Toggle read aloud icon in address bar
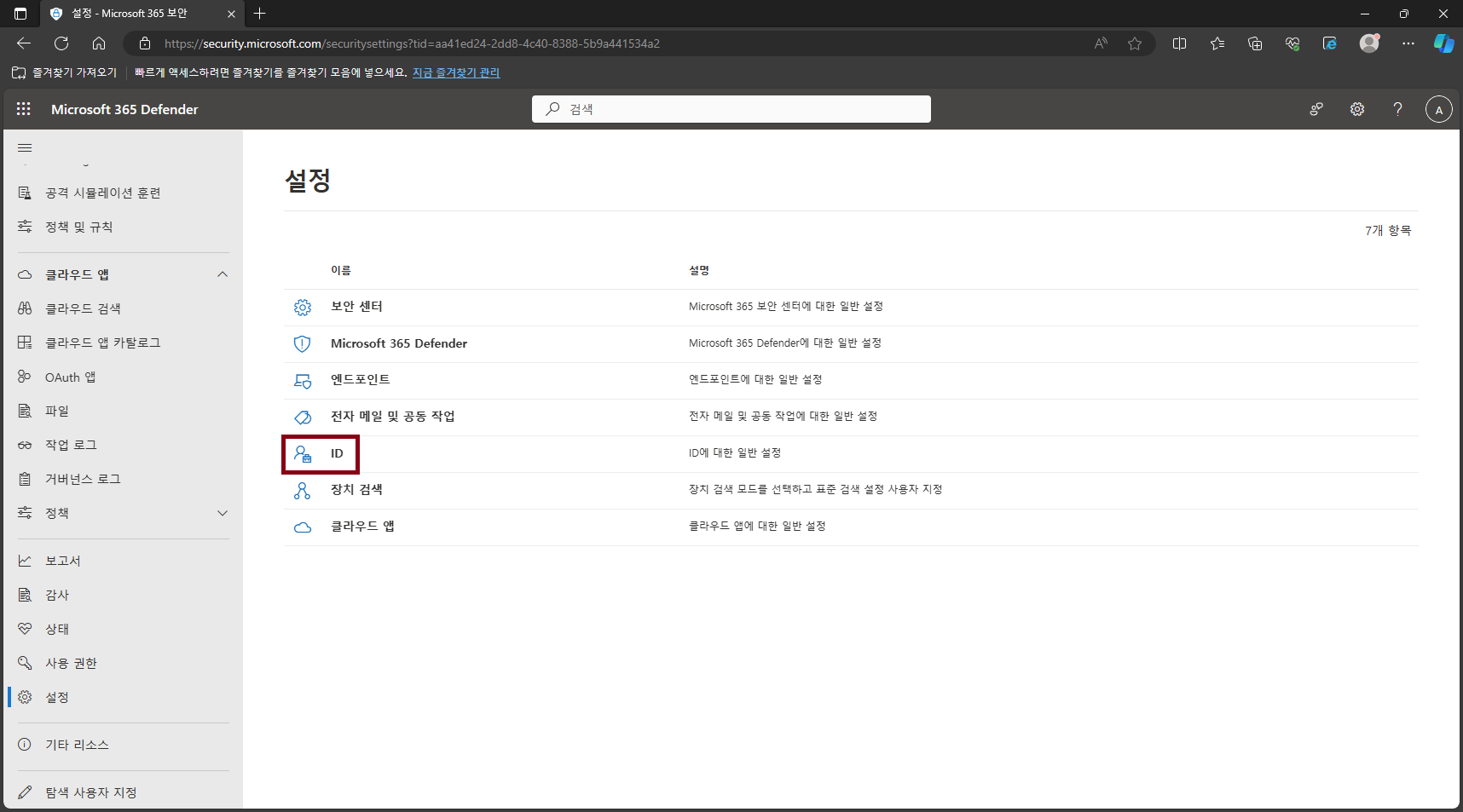The width and height of the screenshot is (1463, 812). (1101, 43)
